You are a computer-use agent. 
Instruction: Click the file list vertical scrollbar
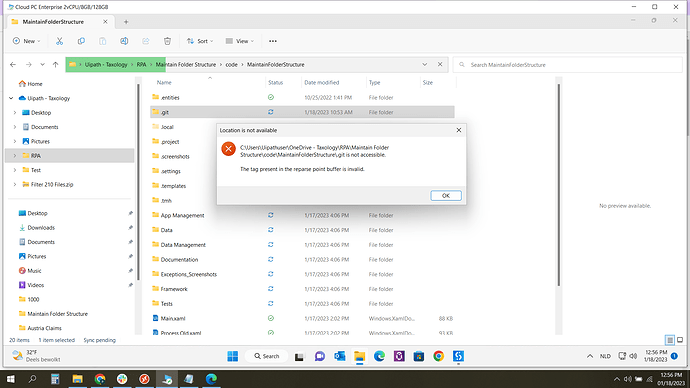click(x=559, y=185)
